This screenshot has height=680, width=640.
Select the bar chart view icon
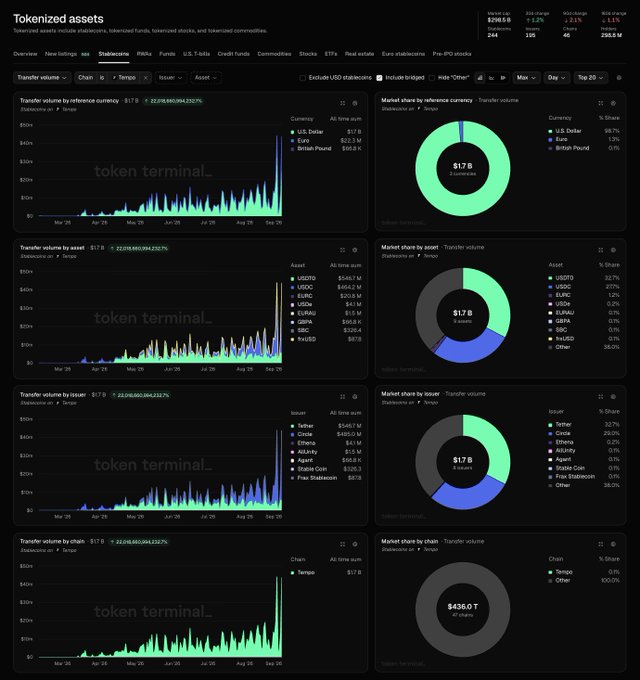[480, 78]
